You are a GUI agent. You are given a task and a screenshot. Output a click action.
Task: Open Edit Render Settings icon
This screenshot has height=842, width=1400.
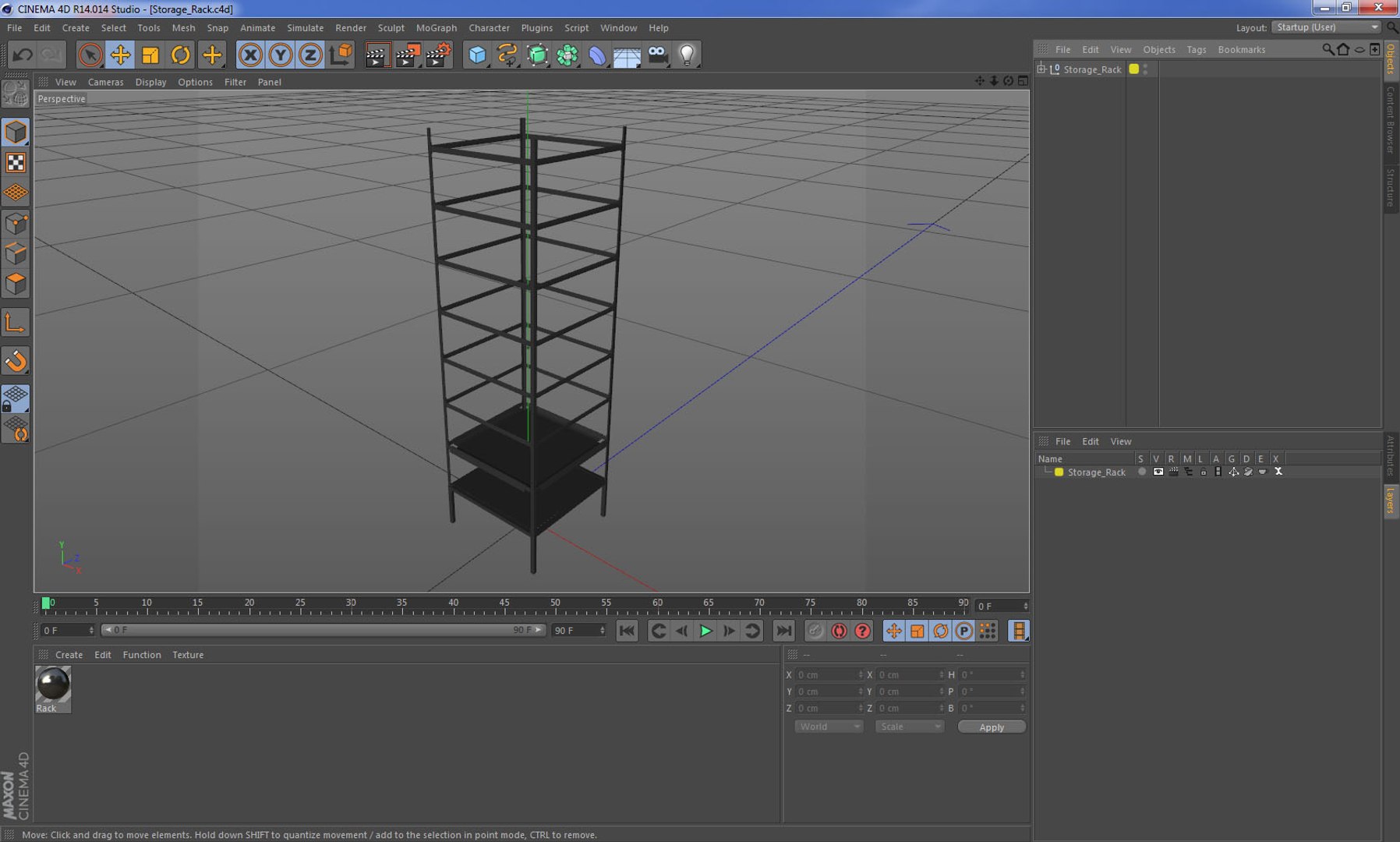(x=438, y=55)
